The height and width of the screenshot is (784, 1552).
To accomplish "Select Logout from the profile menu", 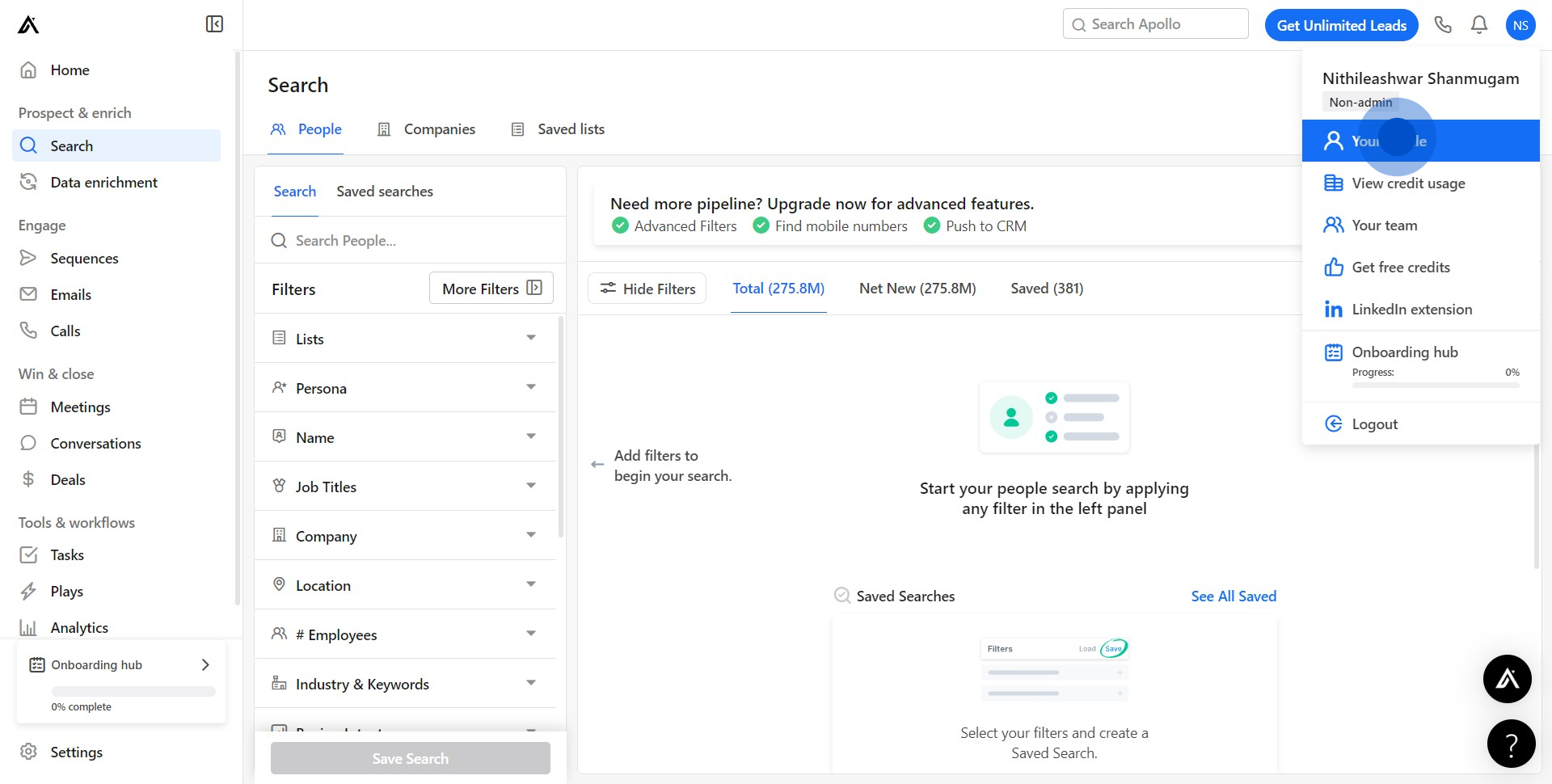I will [x=1374, y=424].
